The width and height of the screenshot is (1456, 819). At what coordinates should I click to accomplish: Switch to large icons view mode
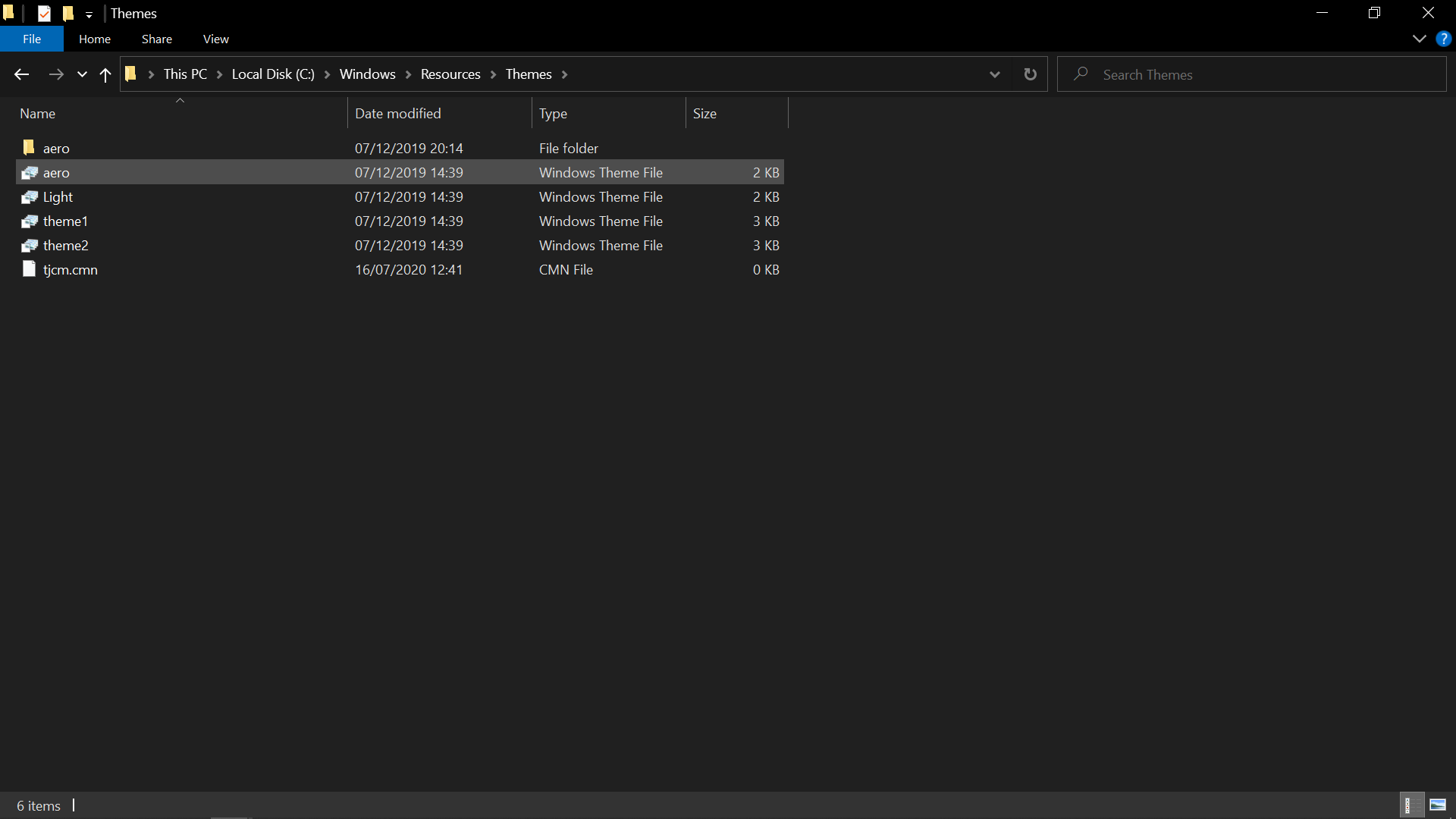coord(1438,805)
